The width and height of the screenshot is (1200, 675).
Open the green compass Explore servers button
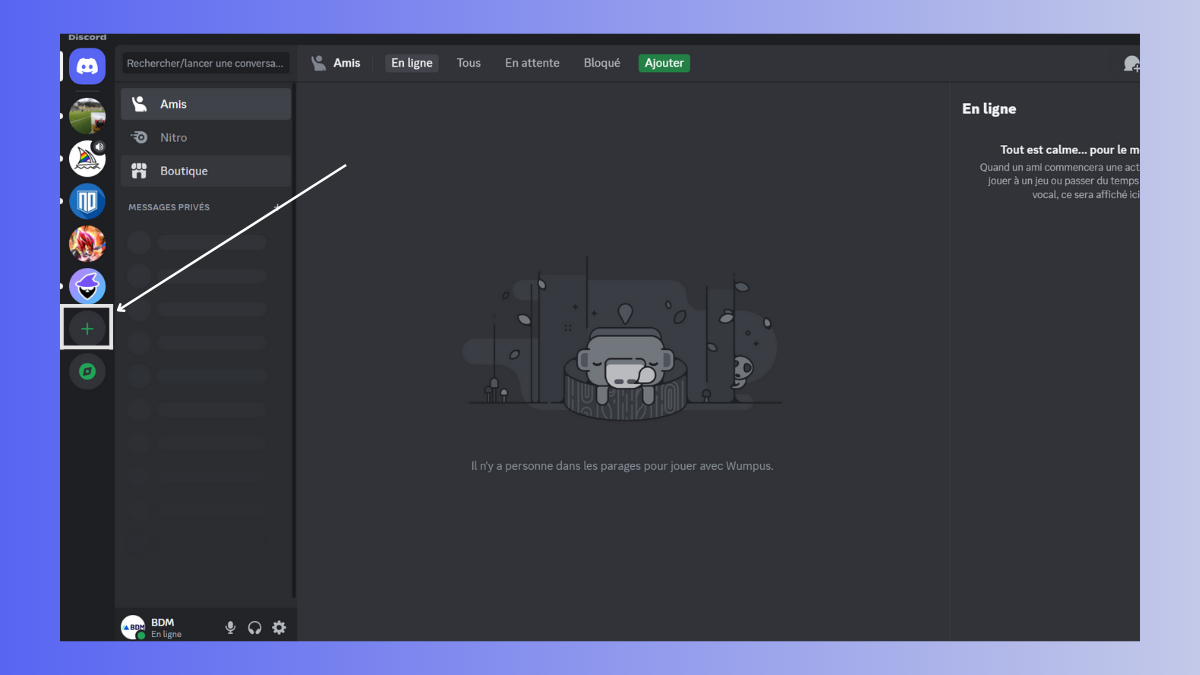click(x=87, y=372)
